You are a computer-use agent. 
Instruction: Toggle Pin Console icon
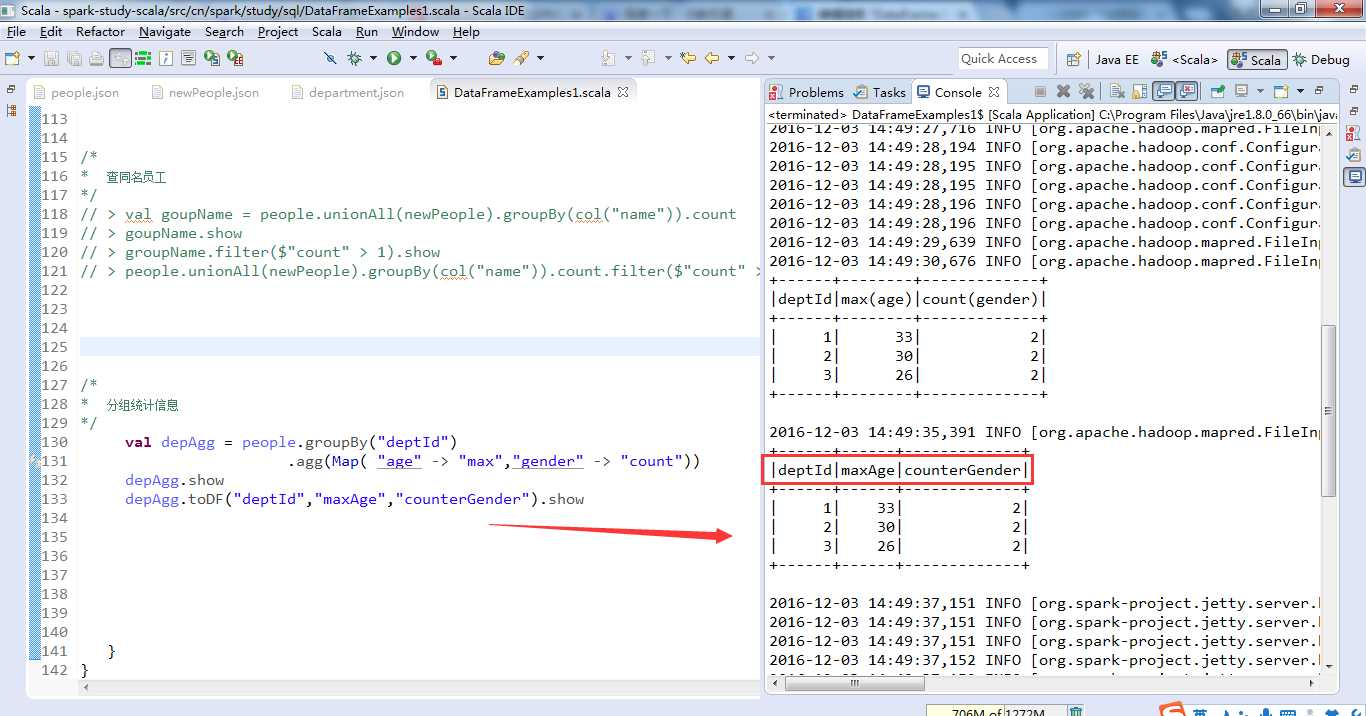click(1217, 91)
